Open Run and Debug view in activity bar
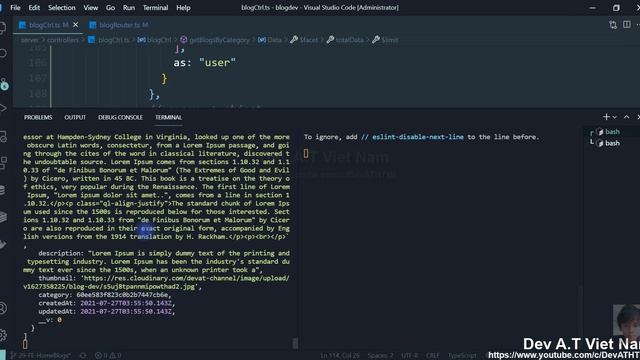The height and width of the screenshot is (360, 640). pyautogui.click(x=3, y=109)
